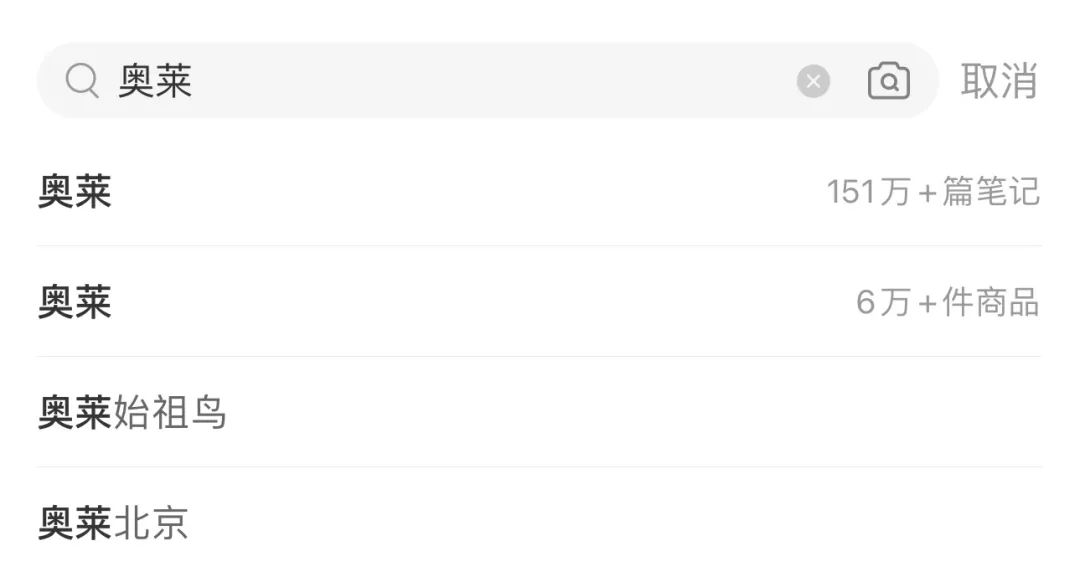The width and height of the screenshot is (1080, 577).
Task: Tap the 6万+件商品 count label
Action: click(948, 302)
